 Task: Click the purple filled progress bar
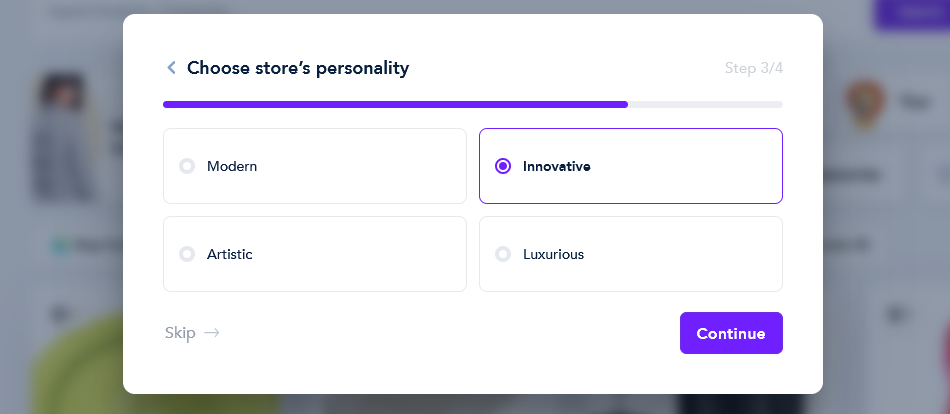coord(395,104)
